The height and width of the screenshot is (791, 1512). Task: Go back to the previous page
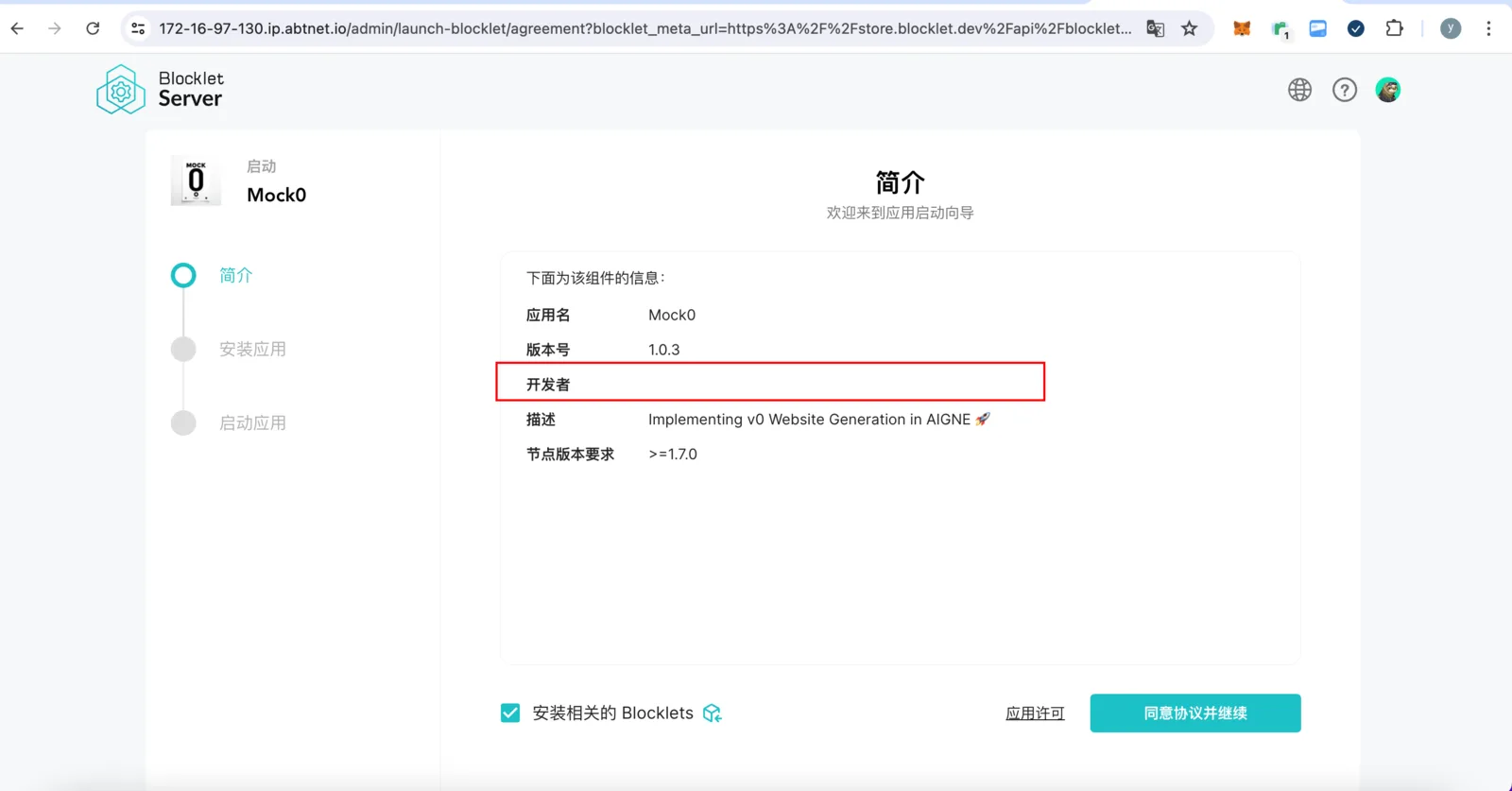tap(17, 28)
